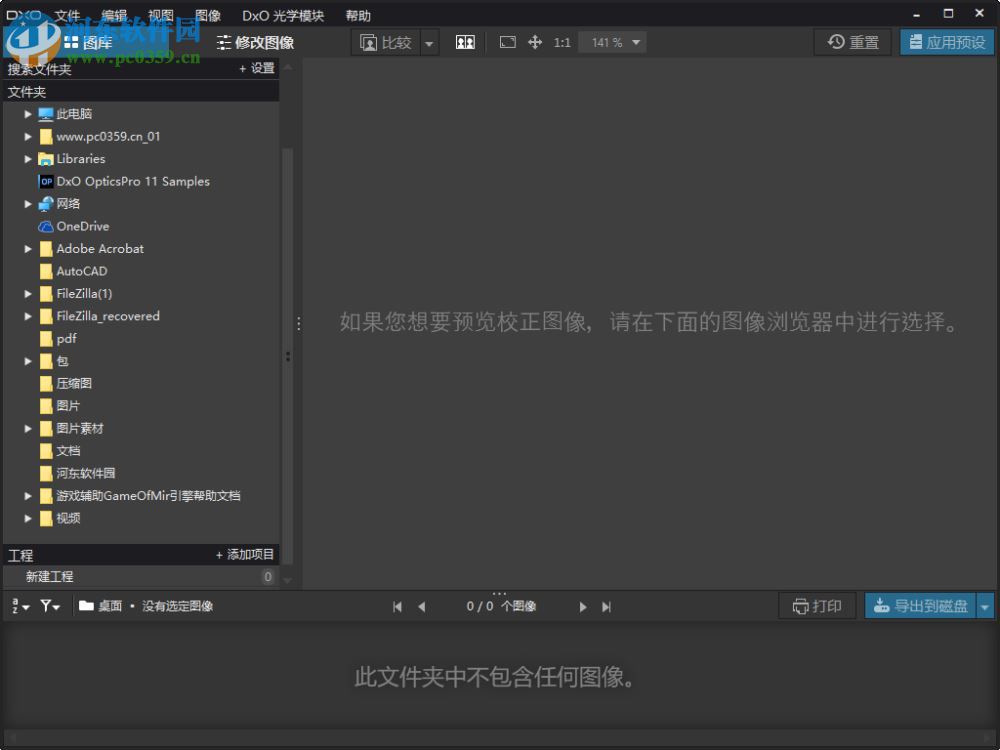
Task: Click the 重置 reset button
Action: (853, 42)
